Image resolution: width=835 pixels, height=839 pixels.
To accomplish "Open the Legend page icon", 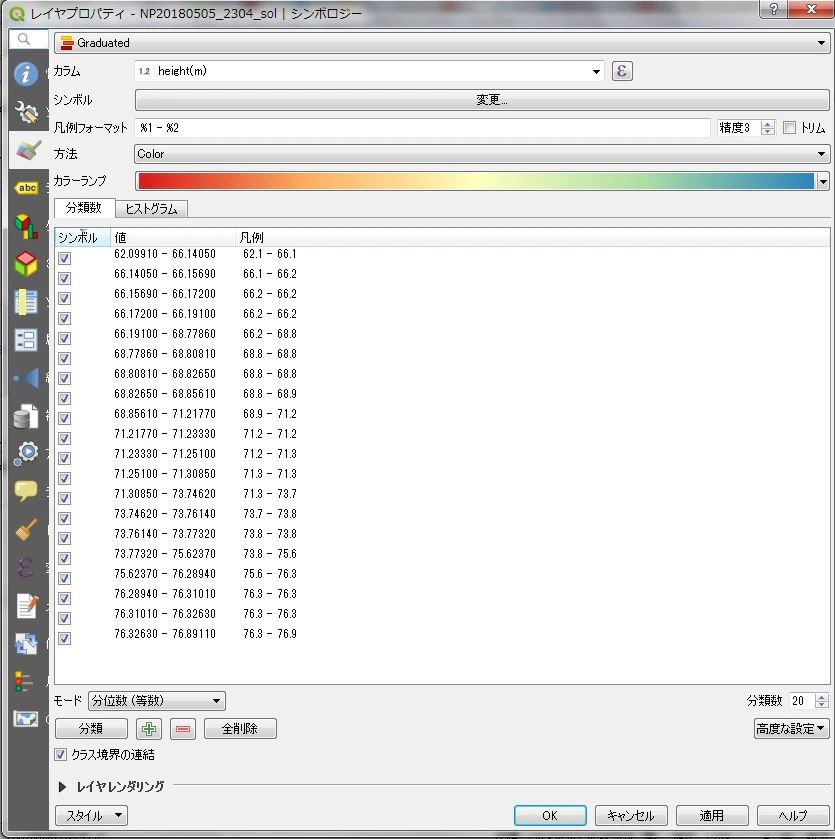I will 24,682.
